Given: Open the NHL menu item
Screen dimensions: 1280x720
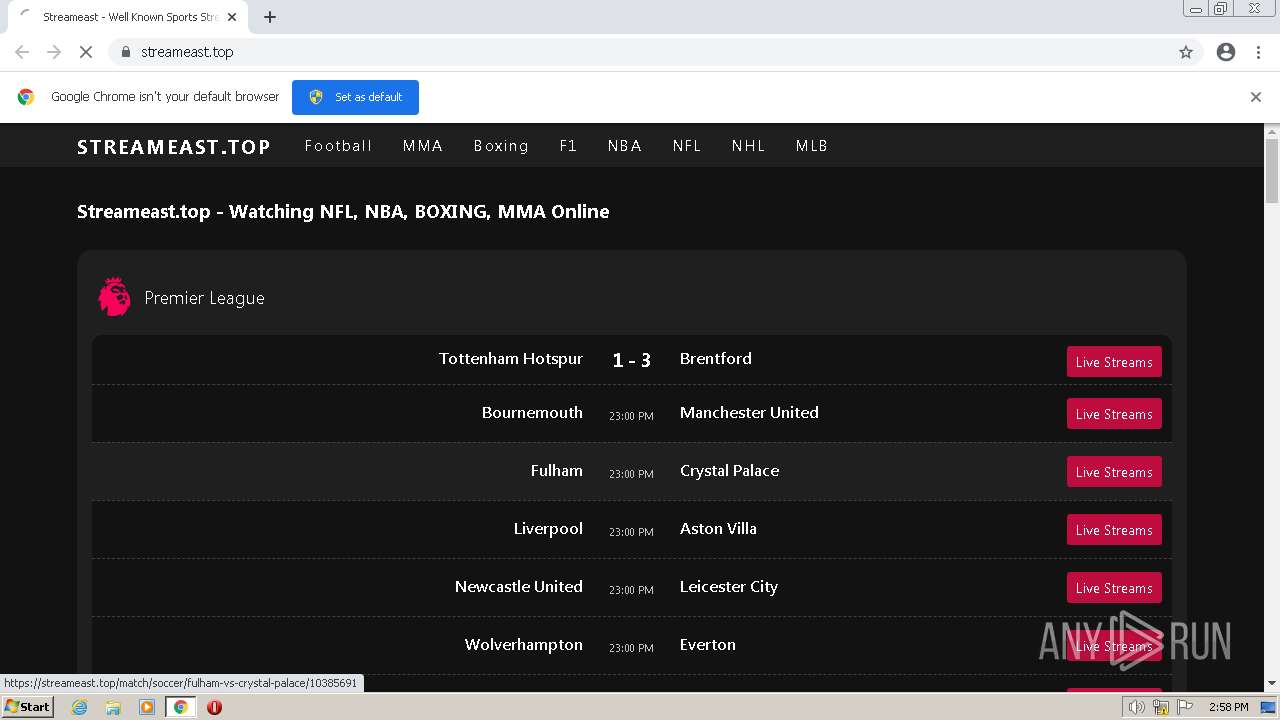Looking at the screenshot, I should [x=748, y=146].
